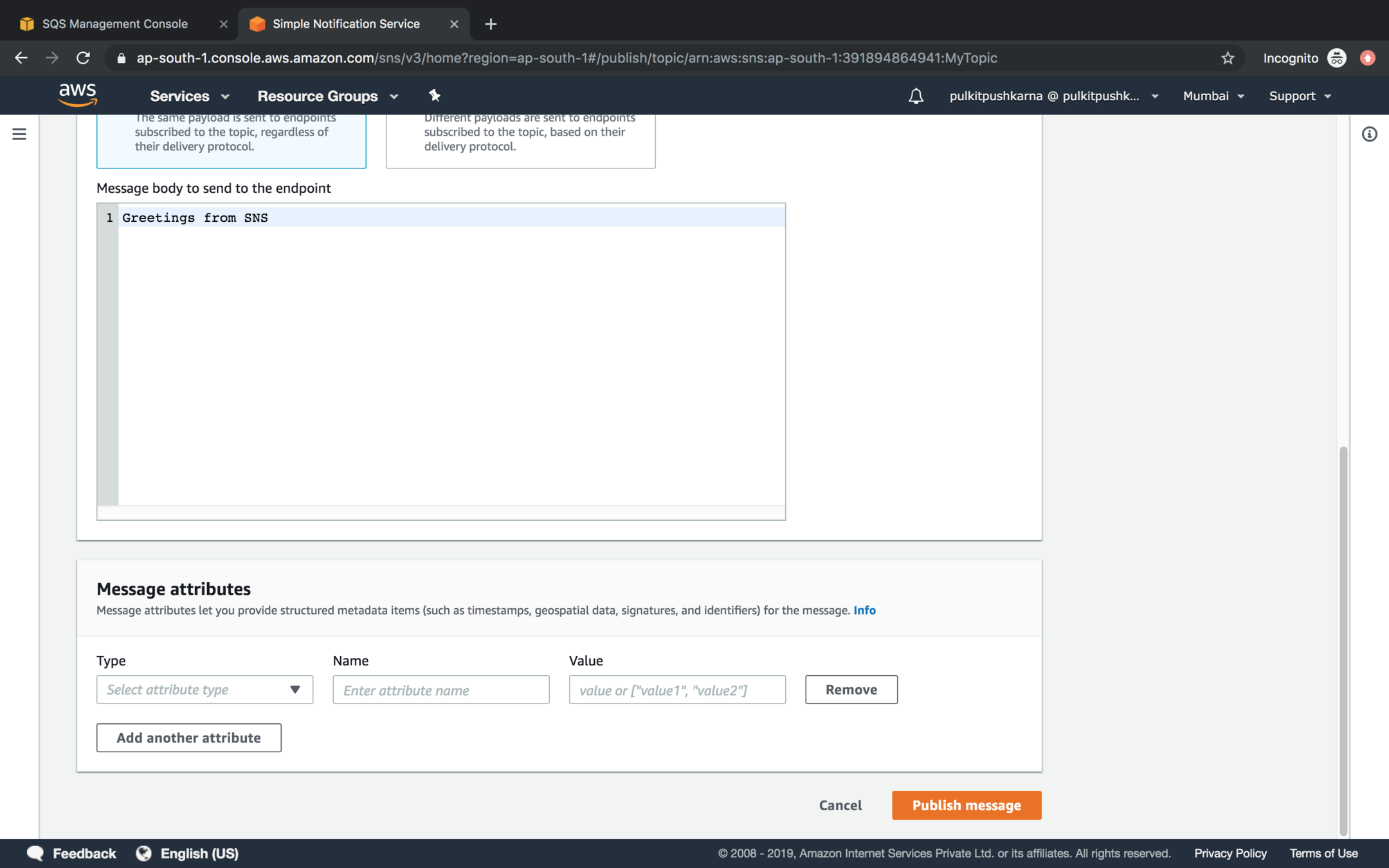
Task: Click the attribute Name input field
Action: tap(441, 689)
